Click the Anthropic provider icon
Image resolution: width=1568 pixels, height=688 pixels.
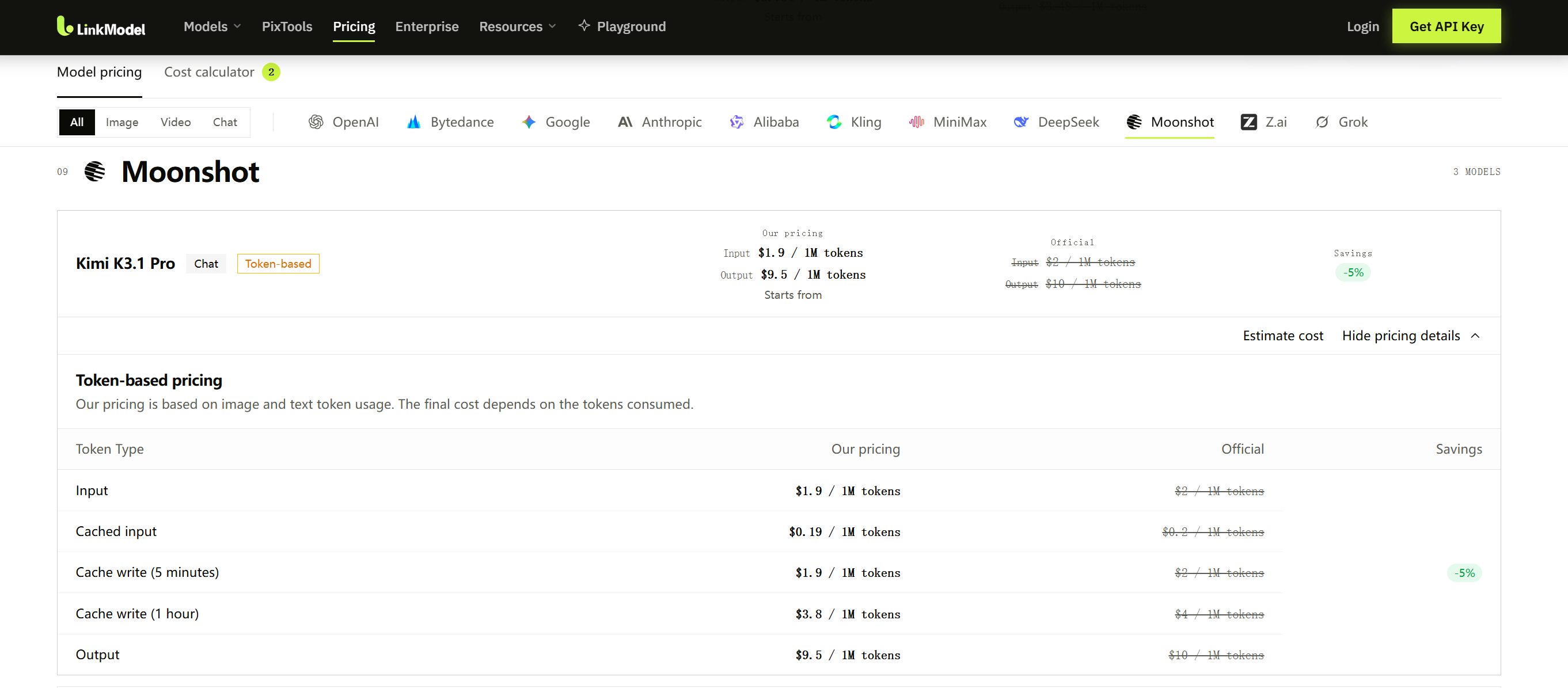coord(625,122)
